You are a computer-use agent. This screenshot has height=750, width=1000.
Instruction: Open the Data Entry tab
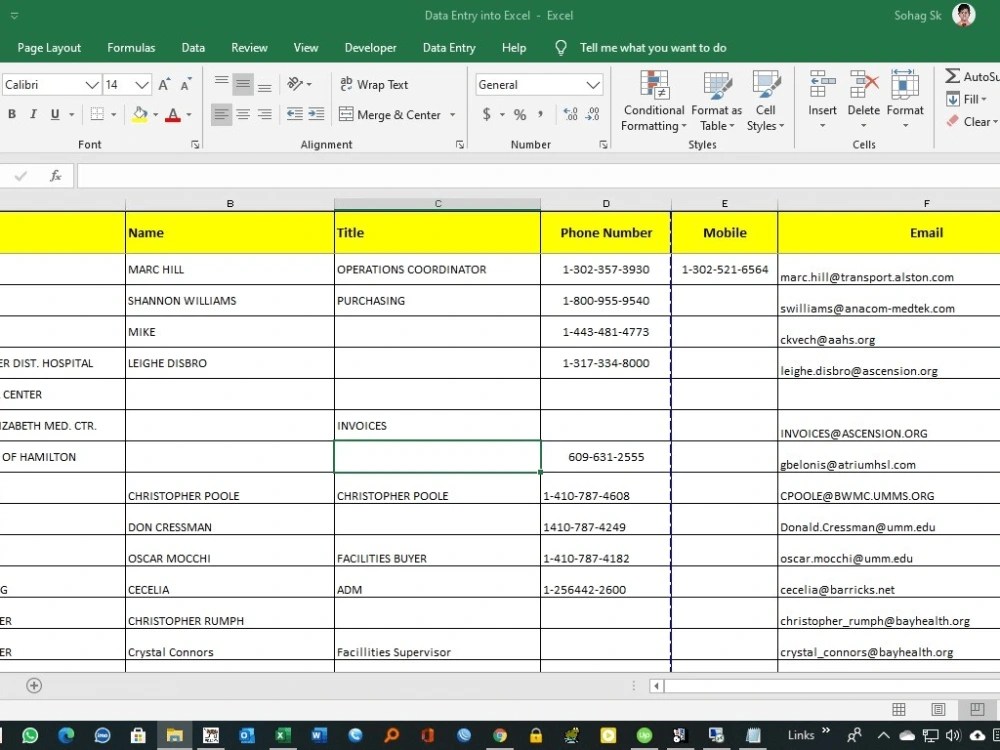coord(449,48)
